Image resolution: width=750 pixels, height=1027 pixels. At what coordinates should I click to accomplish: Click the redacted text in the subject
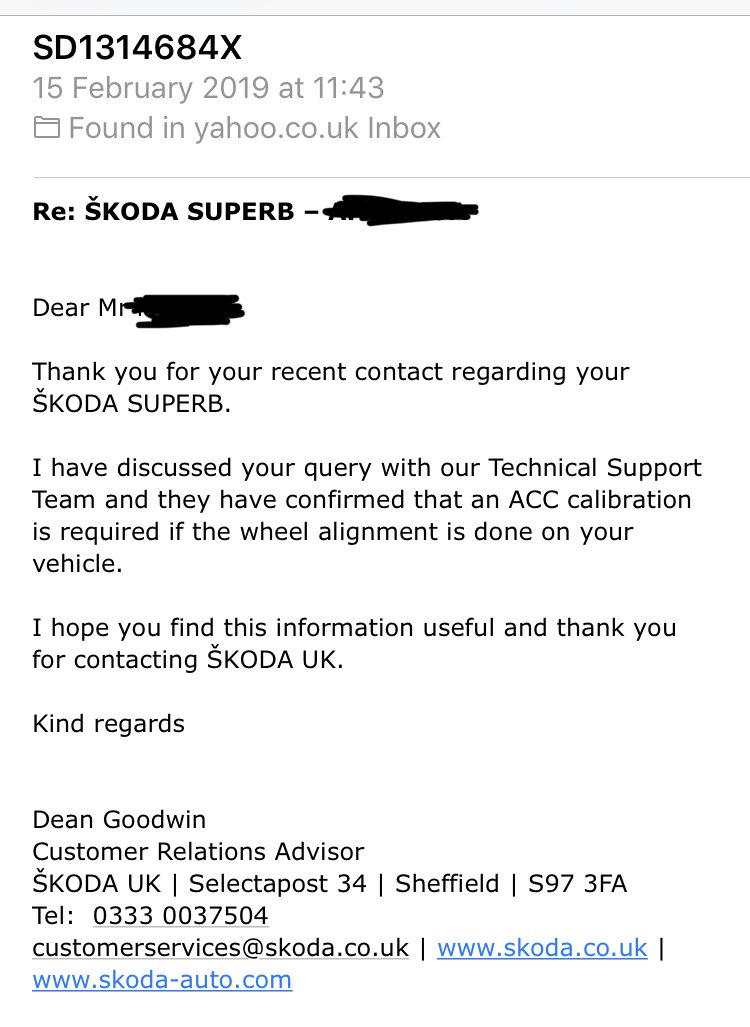click(400, 211)
